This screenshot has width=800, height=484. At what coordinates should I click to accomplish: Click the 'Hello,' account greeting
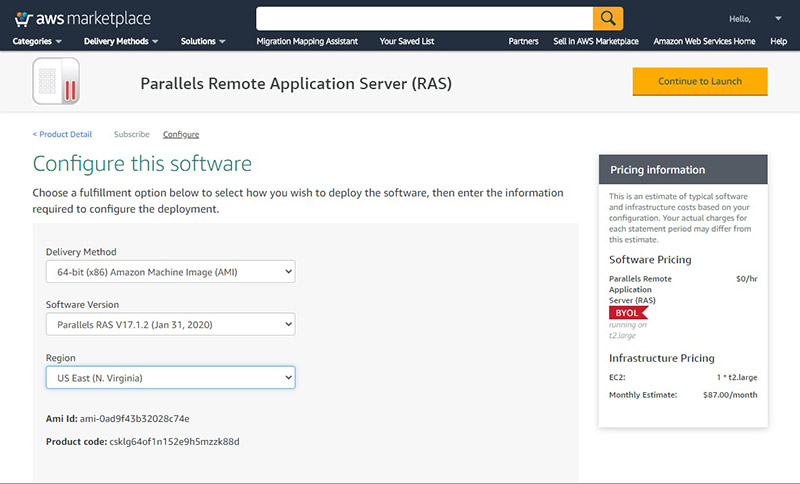740,19
